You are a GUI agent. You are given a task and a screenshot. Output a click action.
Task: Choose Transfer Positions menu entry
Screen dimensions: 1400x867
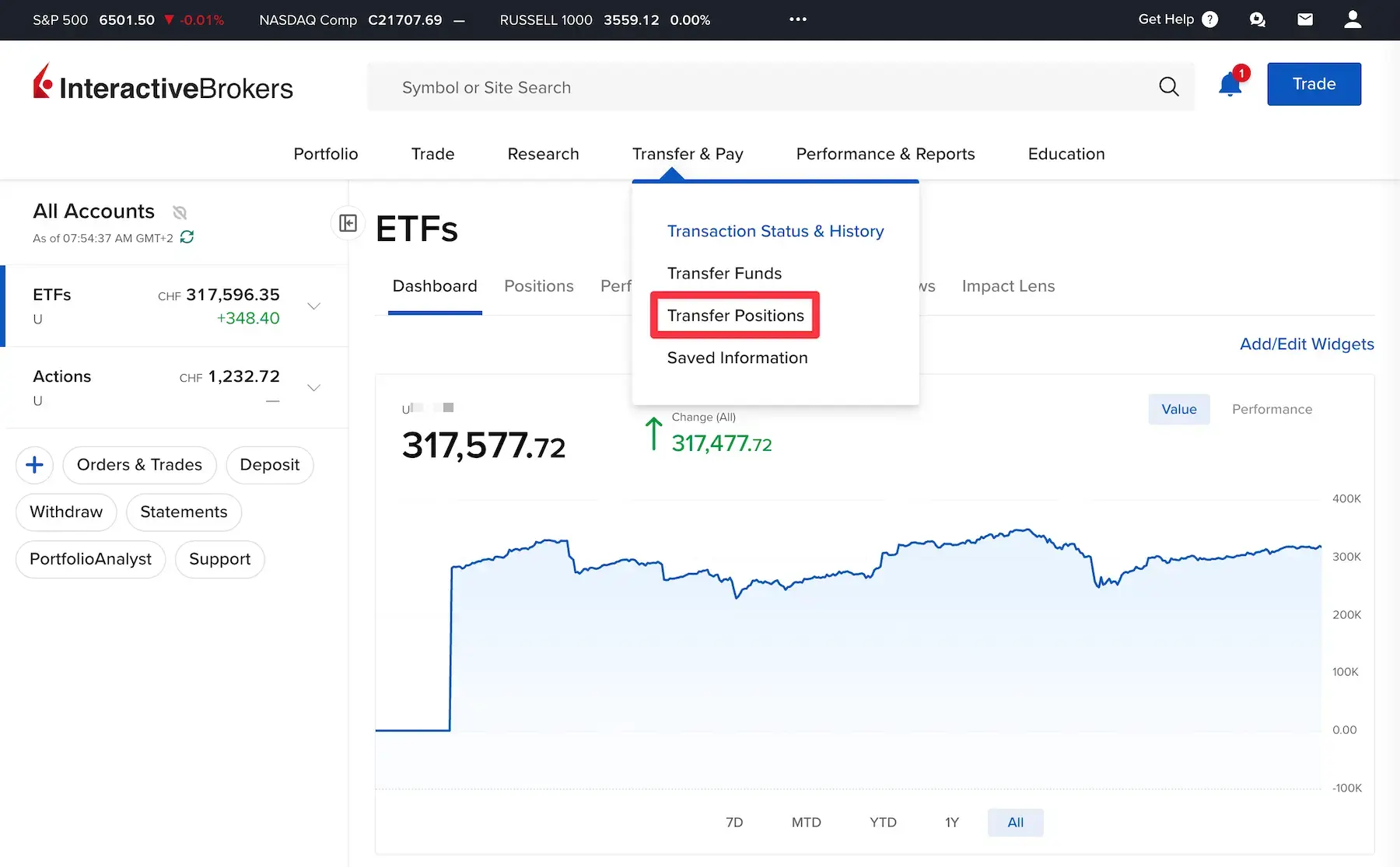[736, 315]
